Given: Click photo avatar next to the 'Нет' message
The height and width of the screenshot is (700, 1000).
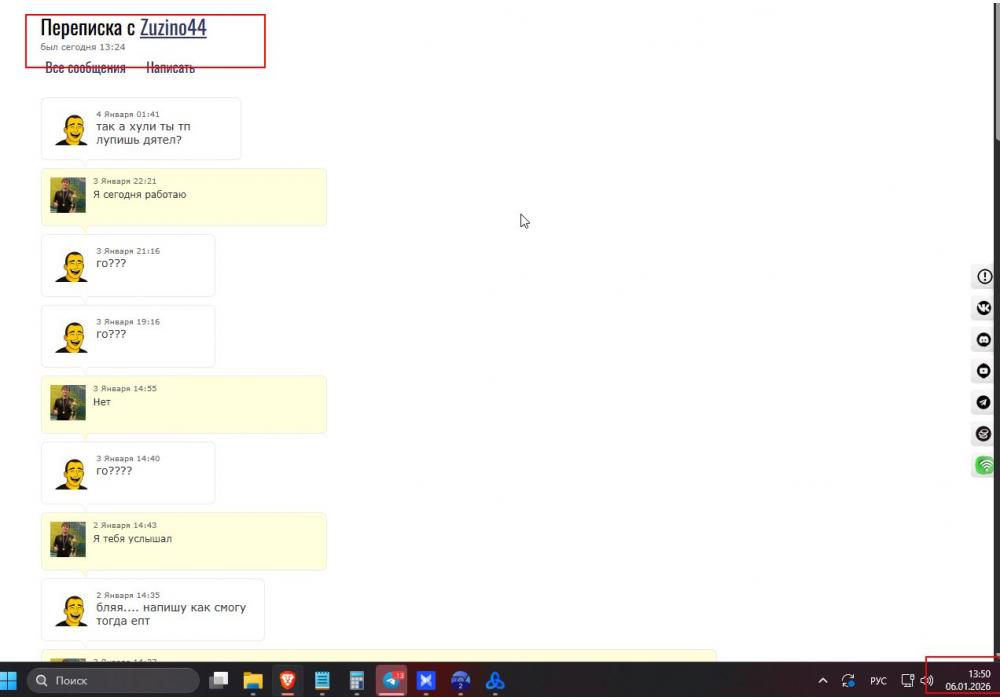Looking at the screenshot, I should [68, 402].
